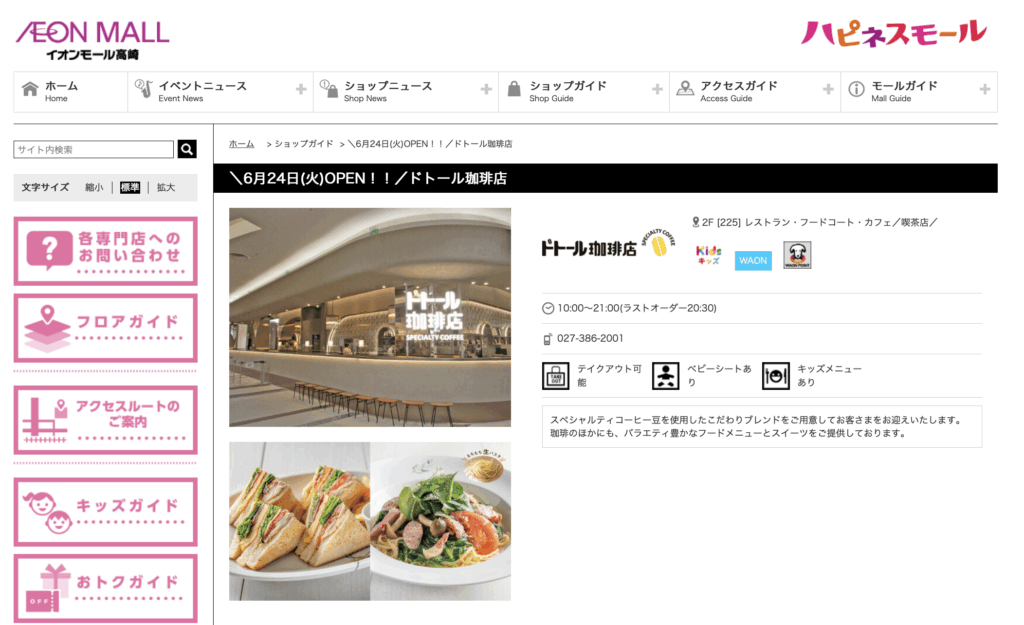Expand the モールガイド menu plus sign

985,89
